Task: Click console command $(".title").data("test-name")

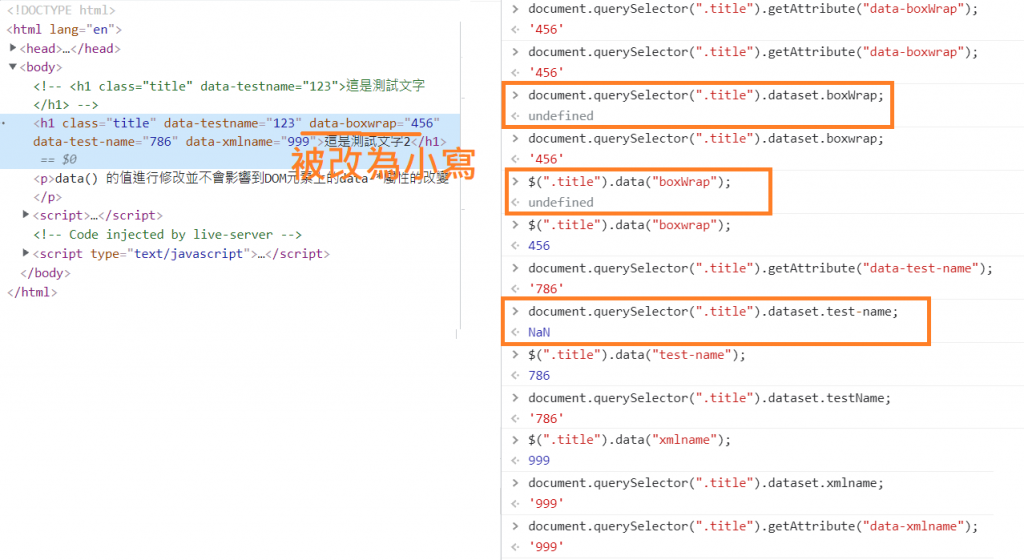Action: point(637,354)
